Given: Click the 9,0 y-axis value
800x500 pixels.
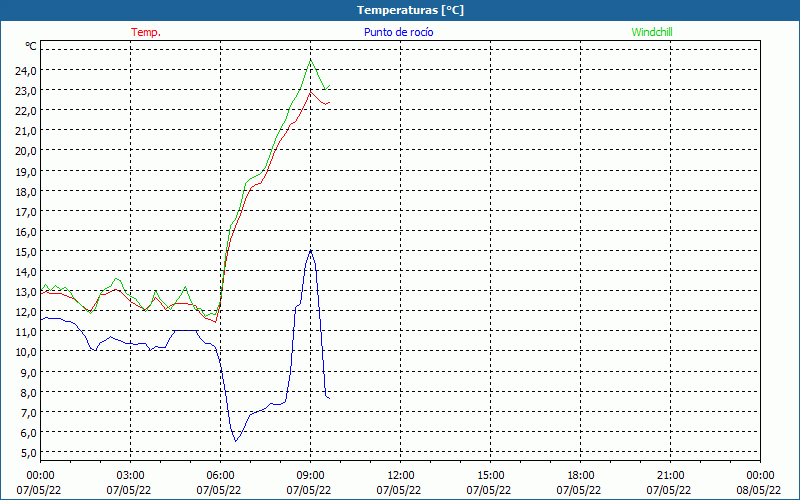Looking at the screenshot, I should pos(28,372).
